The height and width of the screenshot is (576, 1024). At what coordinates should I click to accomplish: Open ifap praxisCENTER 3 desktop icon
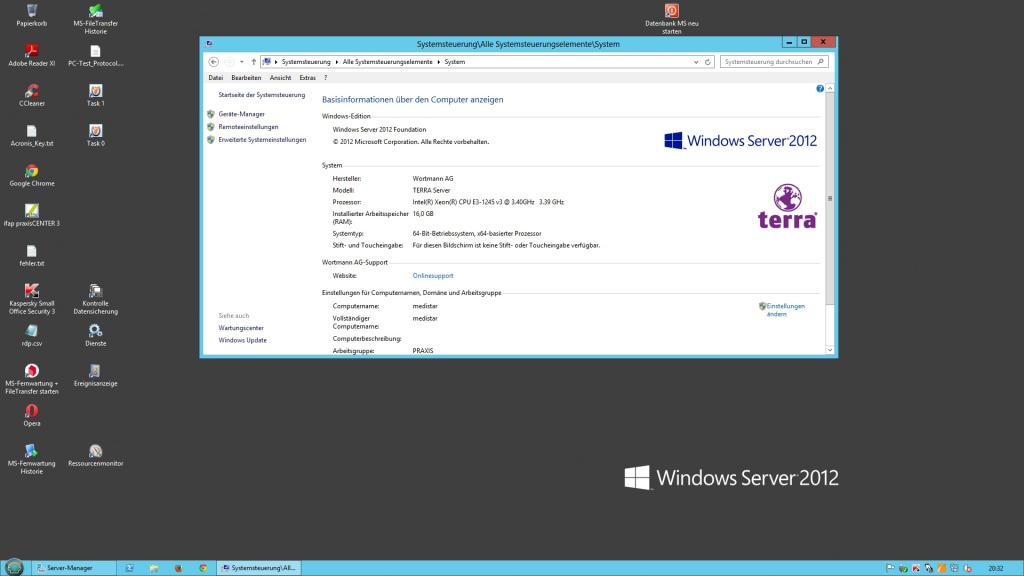[31, 215]
